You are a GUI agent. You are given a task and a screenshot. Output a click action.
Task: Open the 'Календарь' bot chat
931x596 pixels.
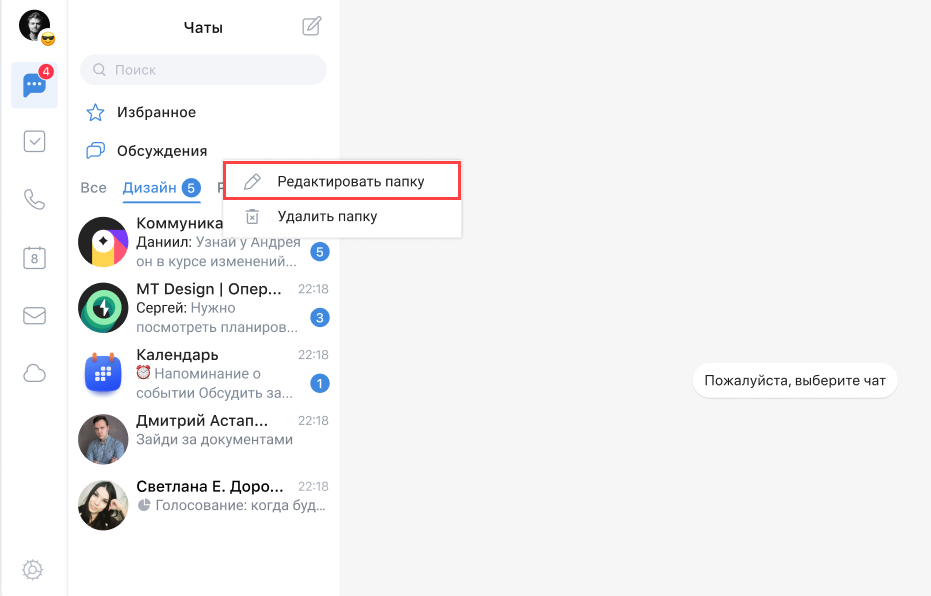coord(204,374)
